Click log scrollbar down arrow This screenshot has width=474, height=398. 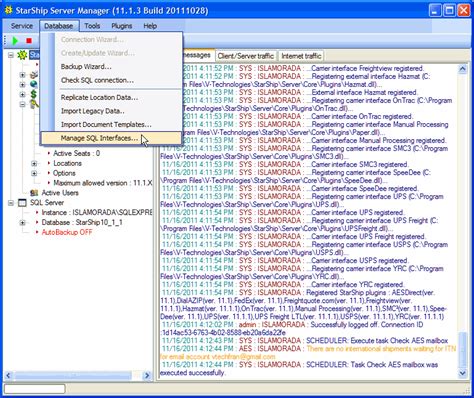[462, 374]
